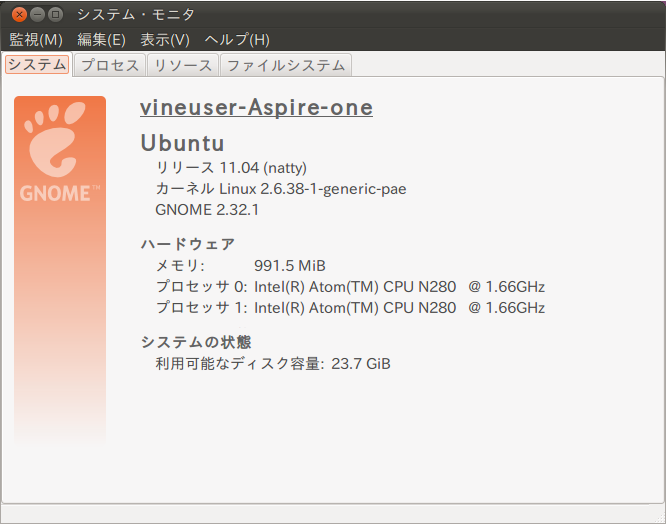
Task: Open the 編集(E) menu
Action: pos(102,40)
